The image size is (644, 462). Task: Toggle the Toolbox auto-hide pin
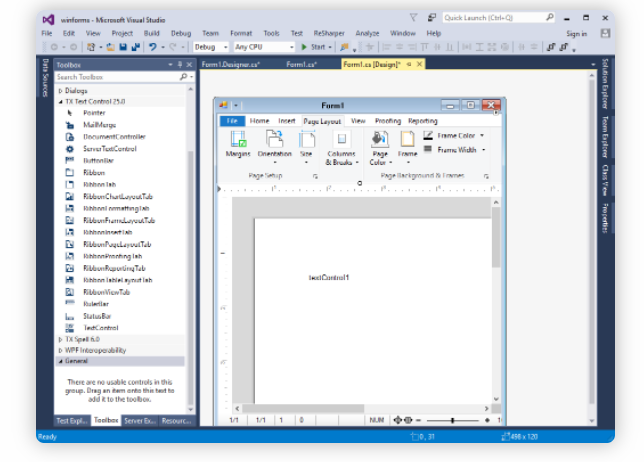[x=180, y=64]
